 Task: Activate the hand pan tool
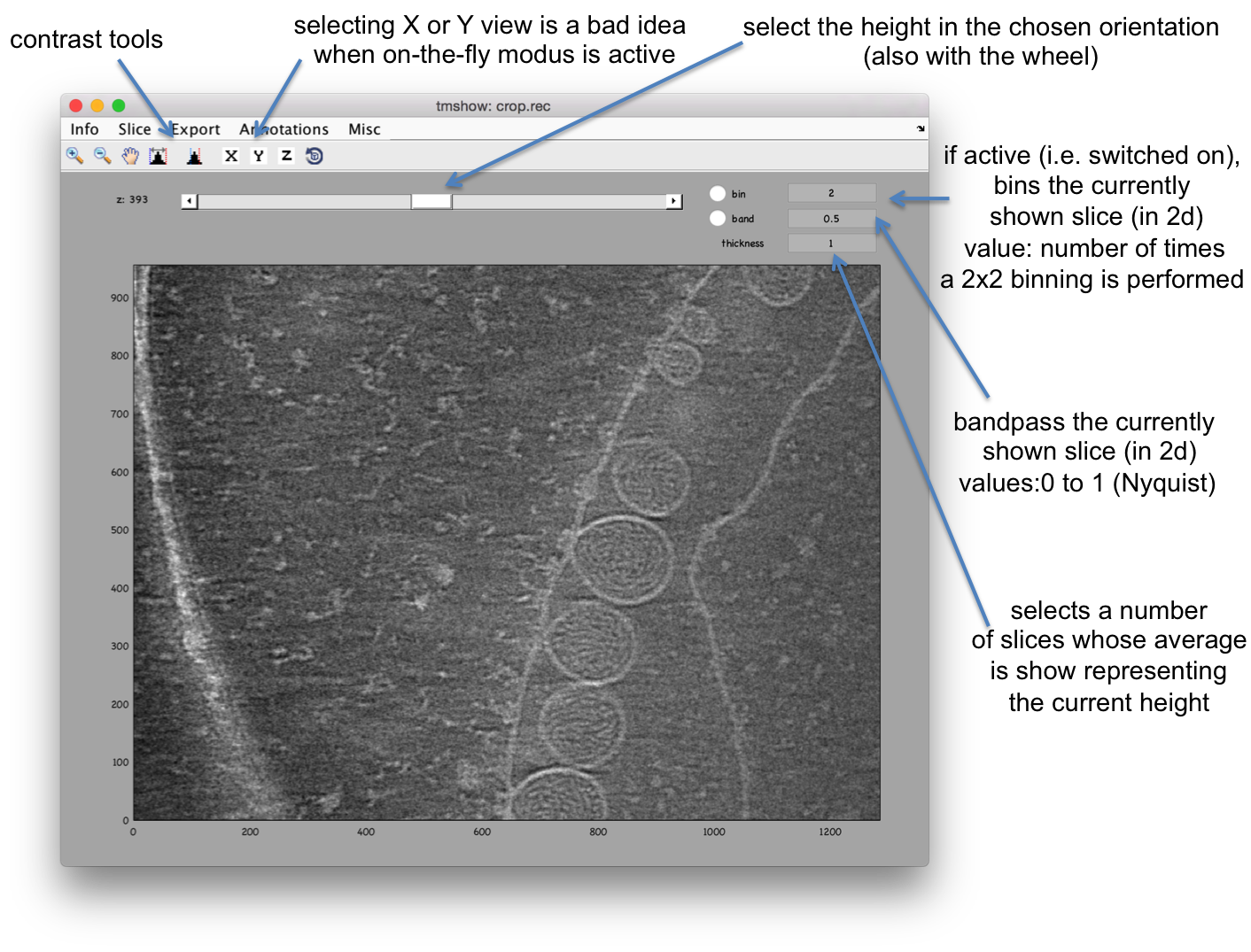130,156
